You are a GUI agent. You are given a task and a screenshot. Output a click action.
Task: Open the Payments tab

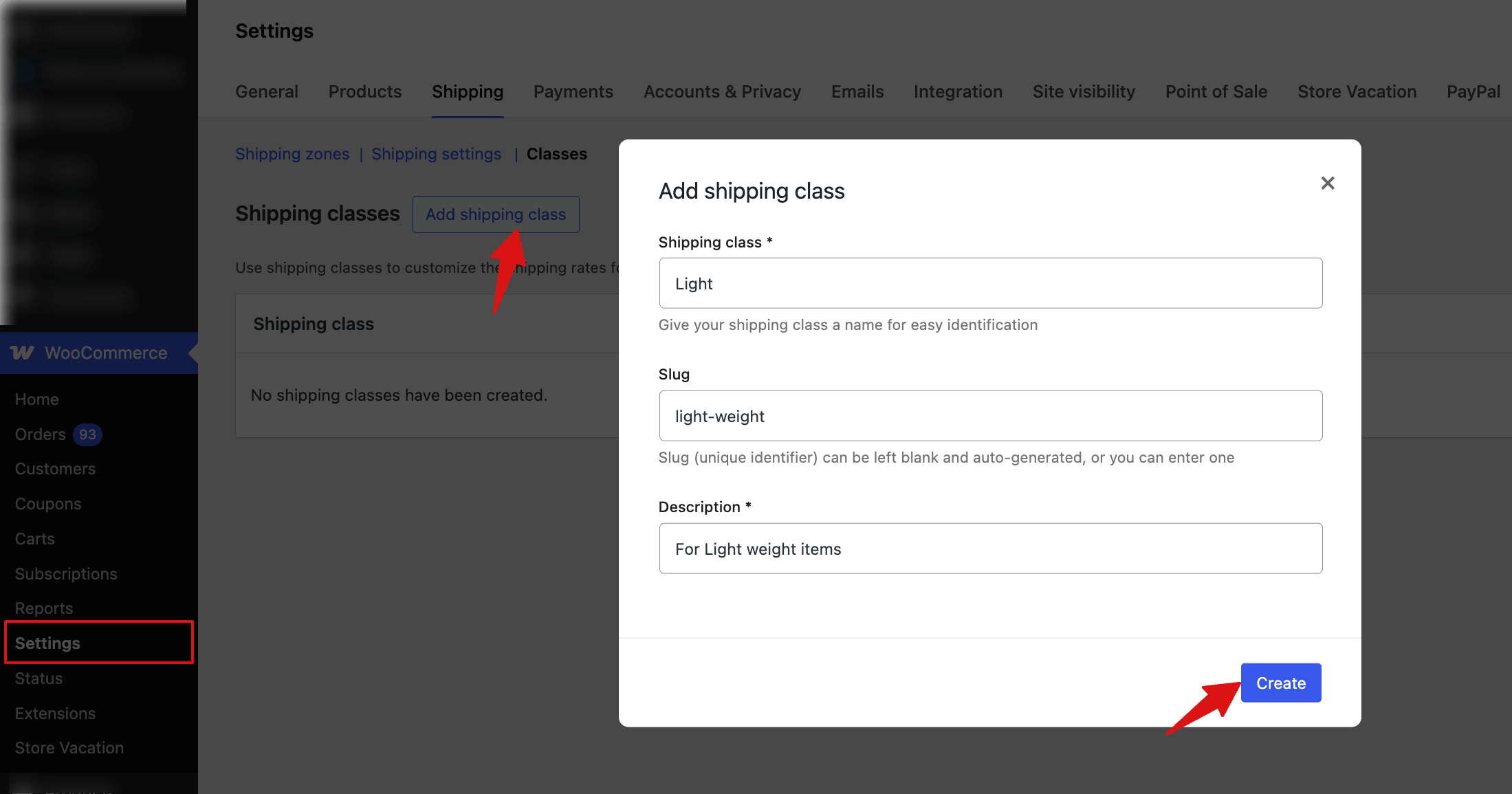coord(573,91)
